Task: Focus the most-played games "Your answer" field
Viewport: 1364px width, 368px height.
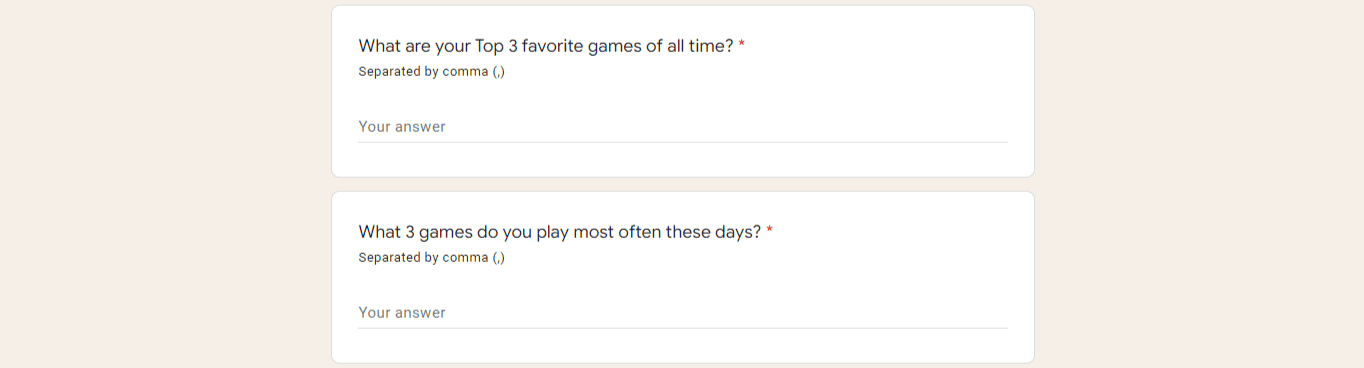Action: click(682, 313)
